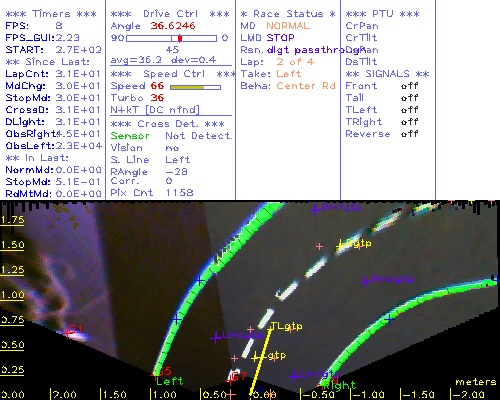Toggle the Reverse signal off indicator

409,134
